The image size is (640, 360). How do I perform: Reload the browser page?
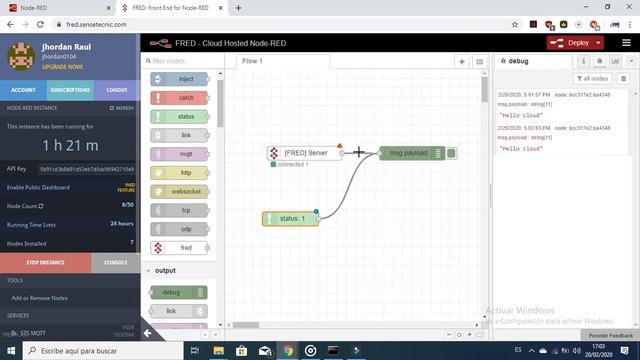(x=40, y=24)
